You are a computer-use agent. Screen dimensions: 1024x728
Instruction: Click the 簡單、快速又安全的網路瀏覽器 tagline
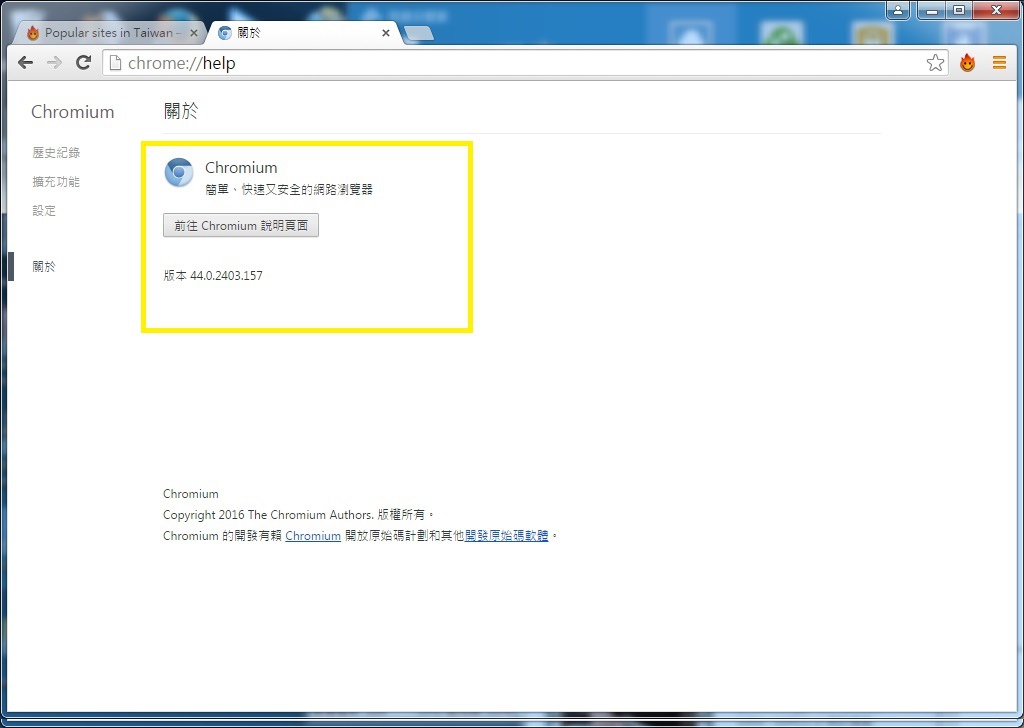point(289,189)
